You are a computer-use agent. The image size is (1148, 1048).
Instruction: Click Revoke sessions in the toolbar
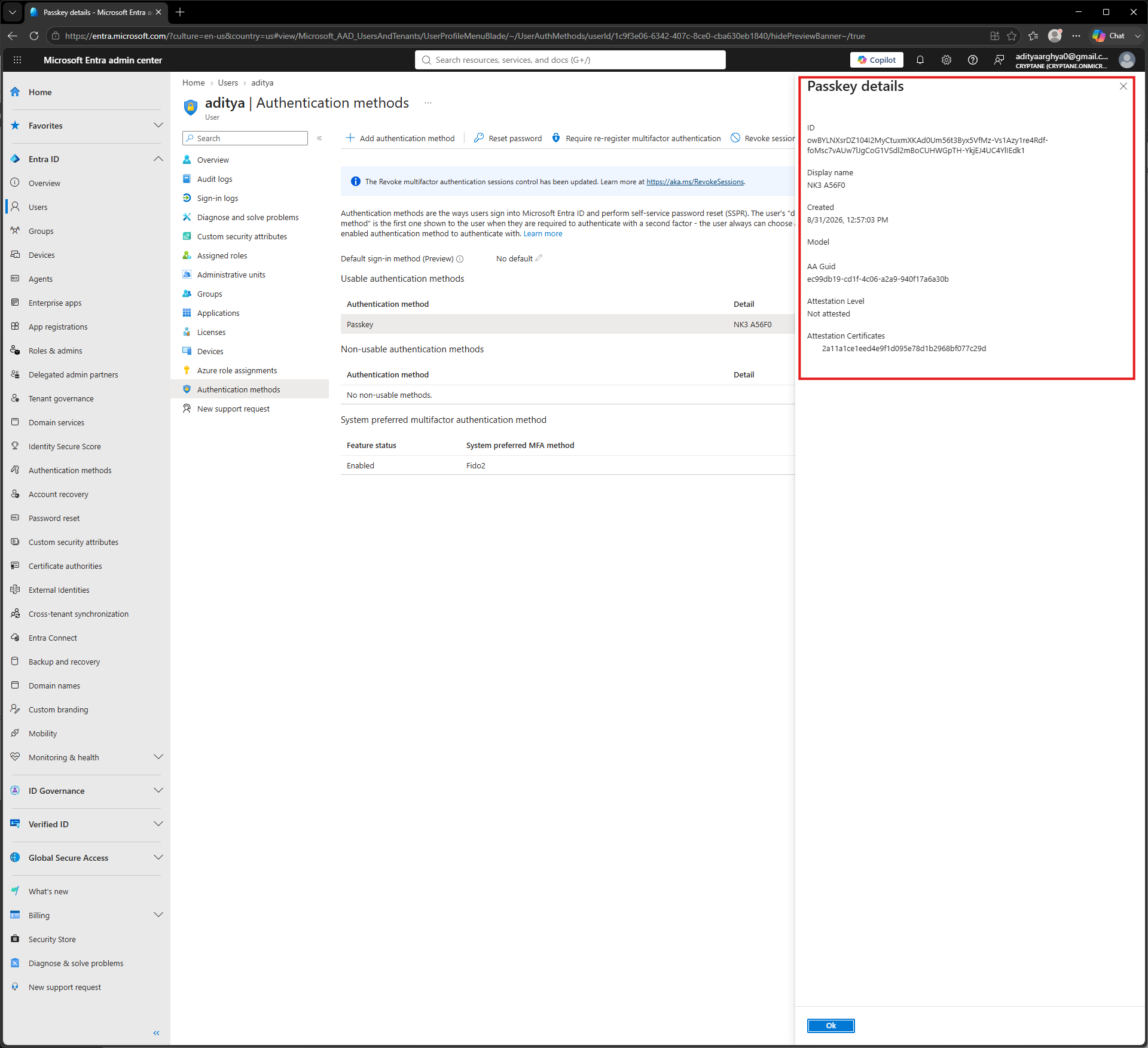[x=763, y=138]
